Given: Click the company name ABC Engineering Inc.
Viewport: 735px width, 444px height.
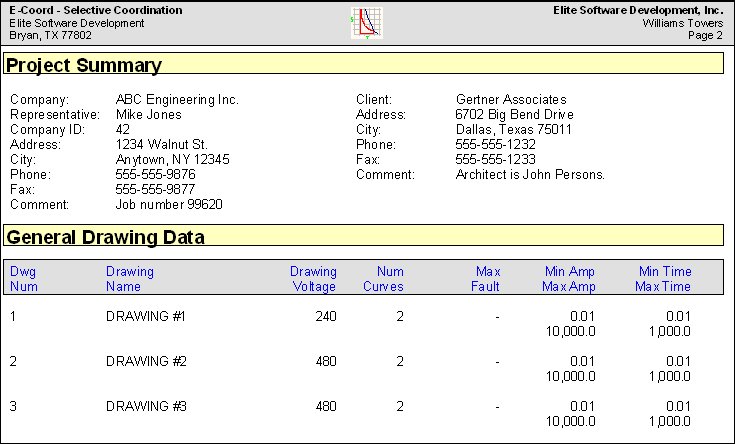Looking at the screenshot, I should click(x=177, y=99).
